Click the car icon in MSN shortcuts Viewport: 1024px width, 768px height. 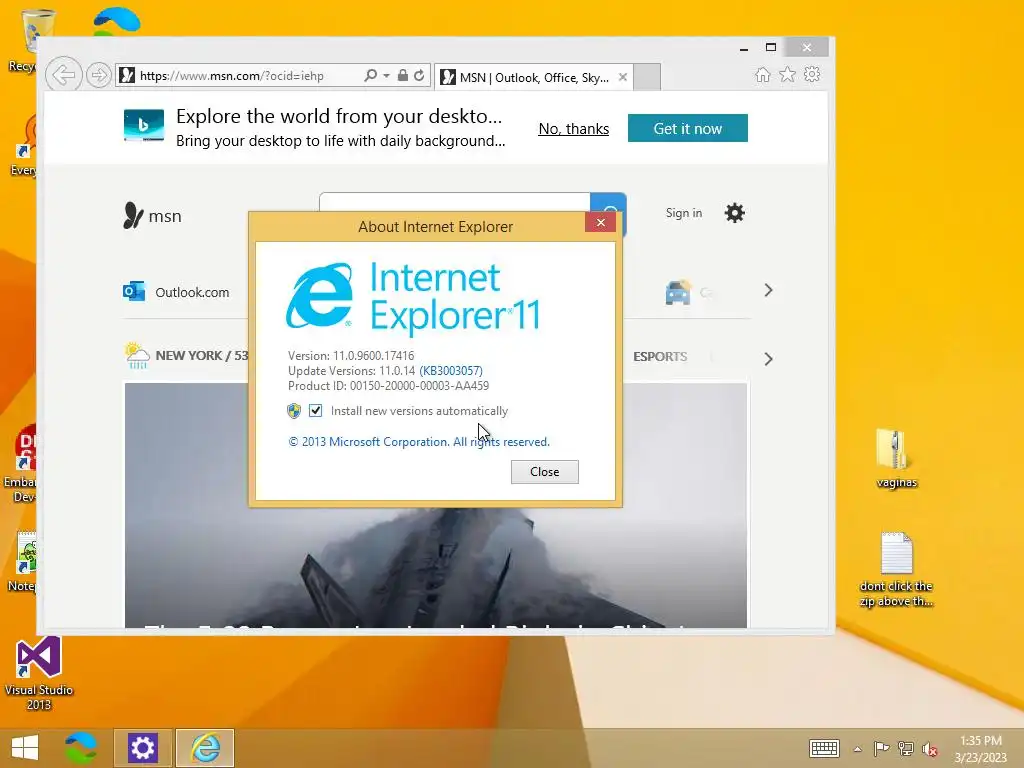678,292
